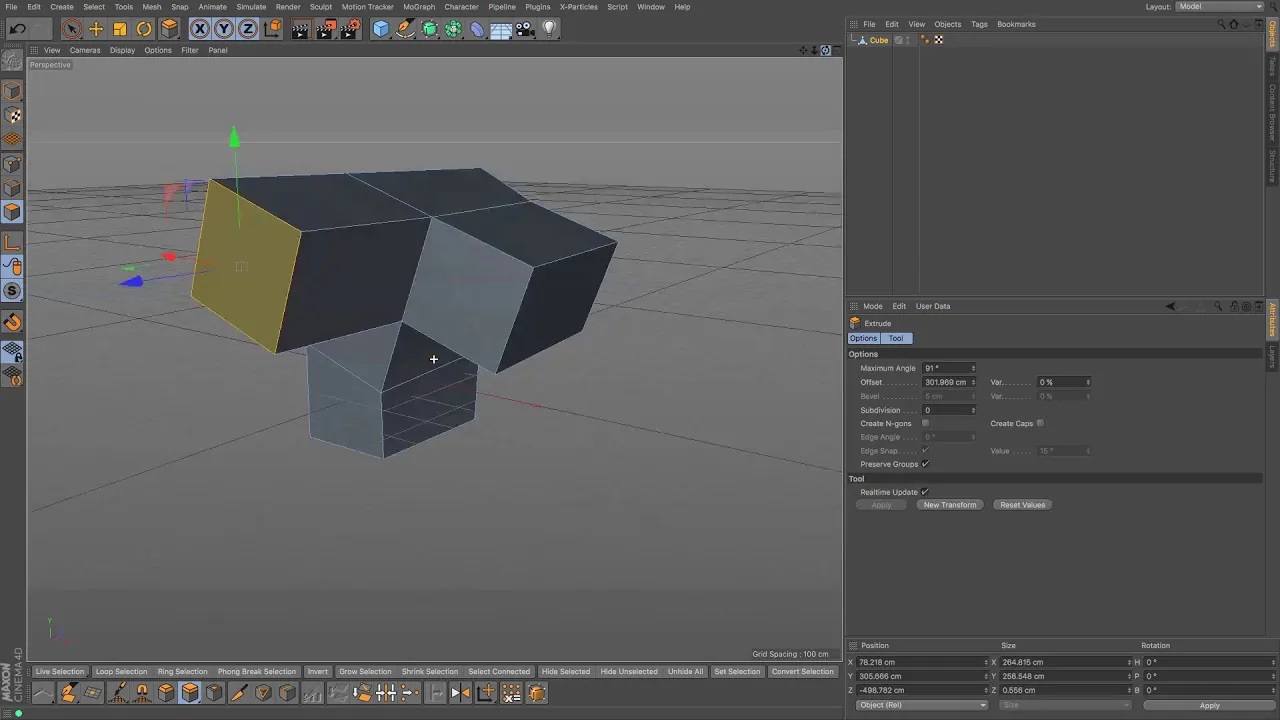
Task: Select the Pen spline tool icon
Action: tap(404, 28)
